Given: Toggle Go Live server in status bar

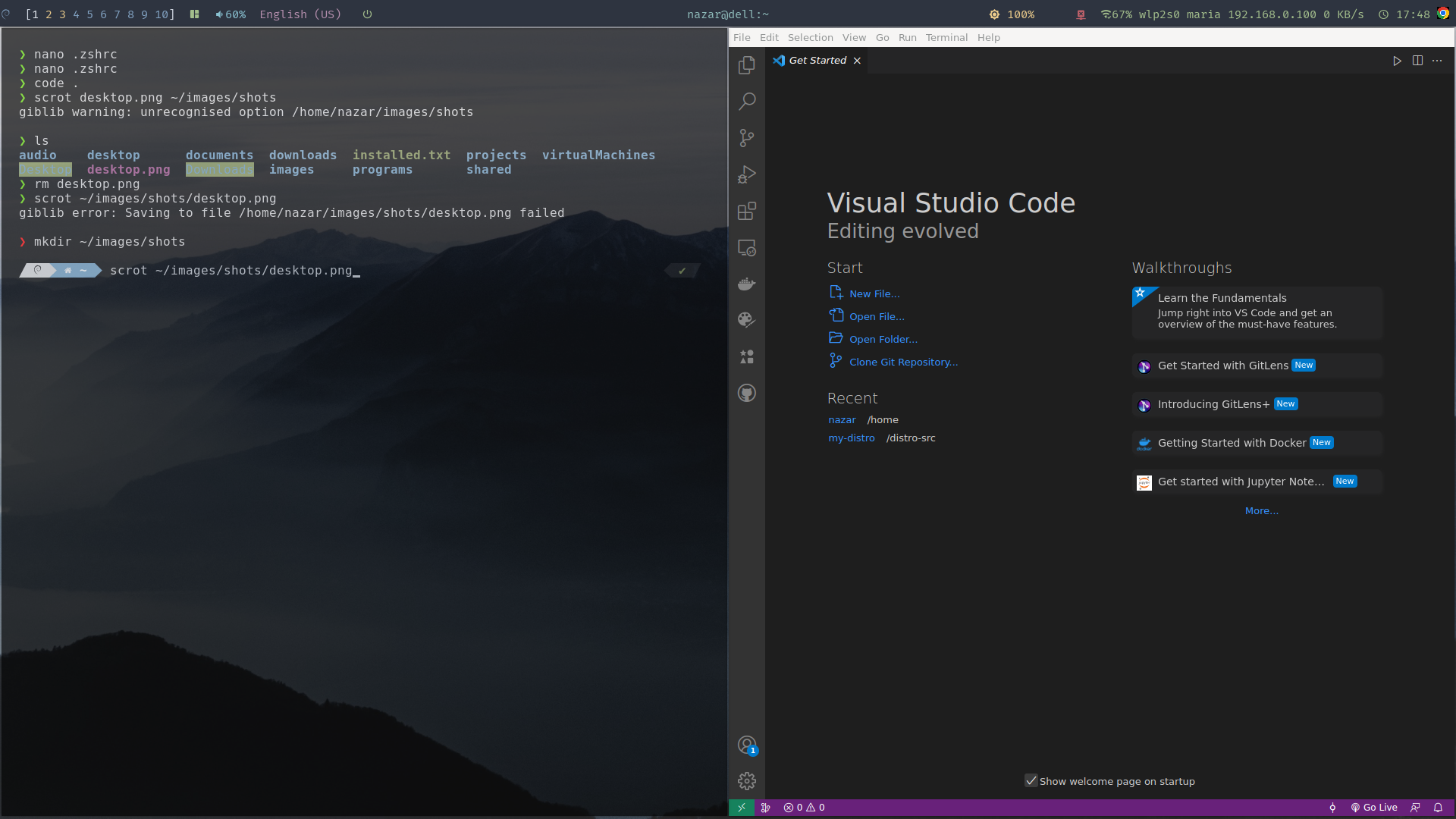Looking at the screenshot, I should (x=1374, y=808).
